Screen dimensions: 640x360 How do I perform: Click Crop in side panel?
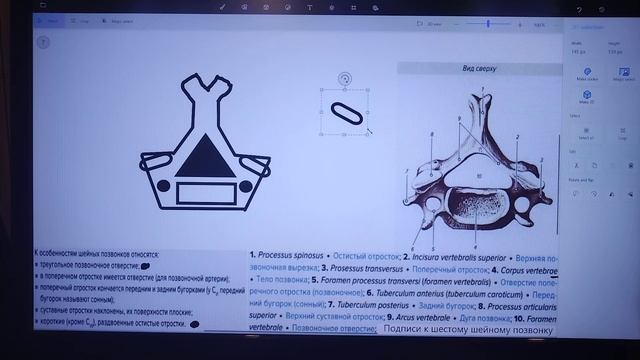pyautogui.click(x=622, y=133)
